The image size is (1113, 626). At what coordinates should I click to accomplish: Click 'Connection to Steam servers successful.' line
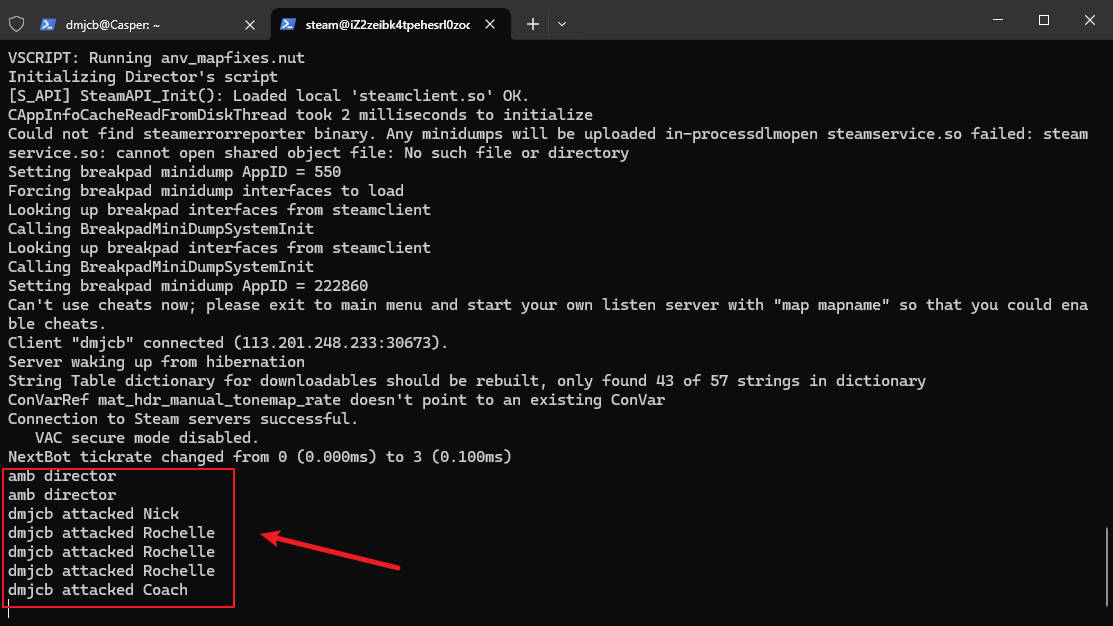coord(183,419)
